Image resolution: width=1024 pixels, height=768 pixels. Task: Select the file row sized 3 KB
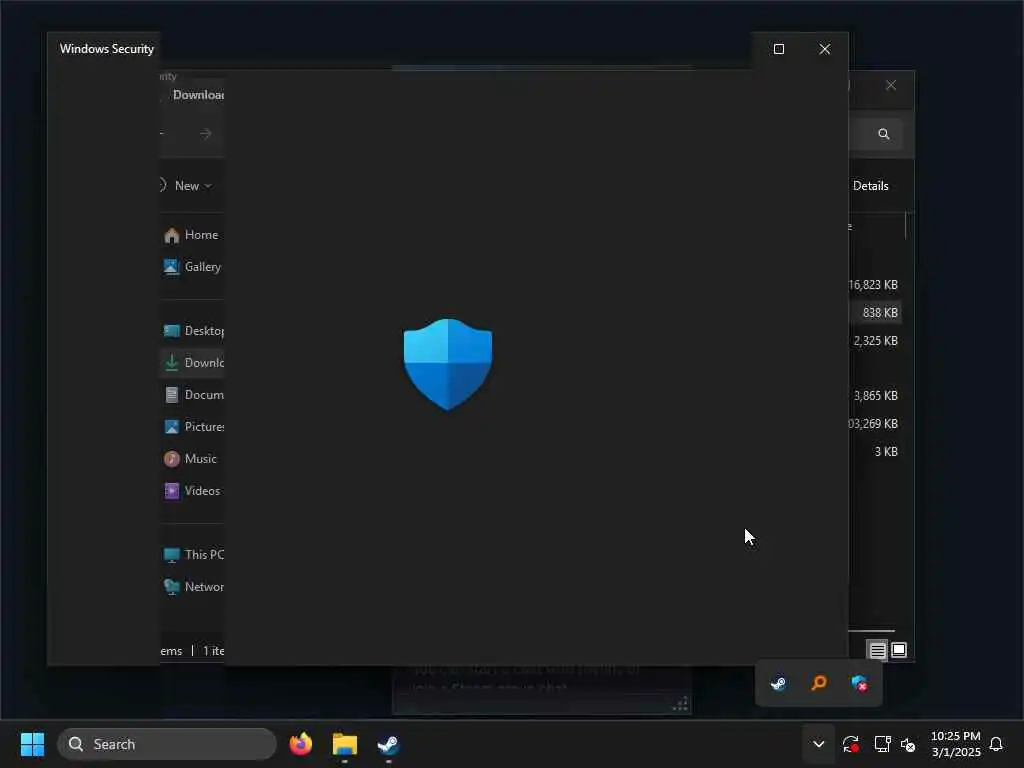tap(875, 452)
